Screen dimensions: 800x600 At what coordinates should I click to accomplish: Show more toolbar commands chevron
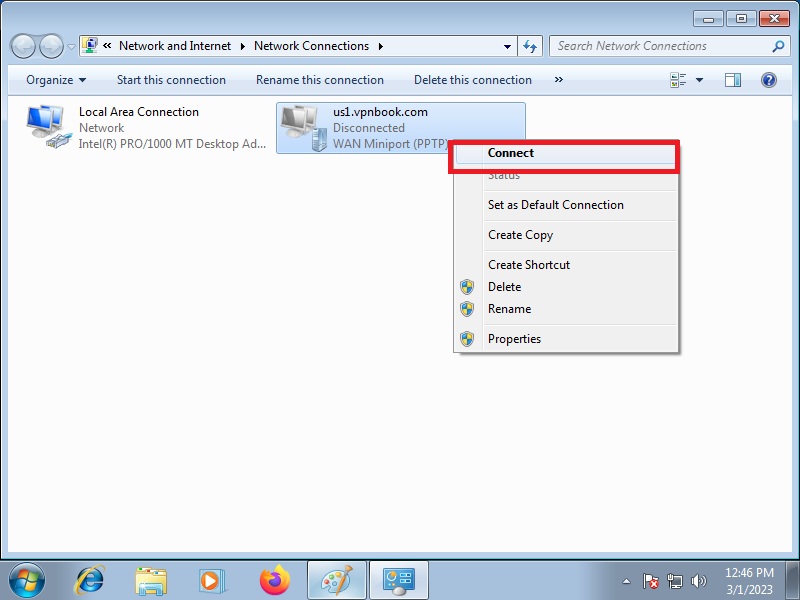click(558, 80)
